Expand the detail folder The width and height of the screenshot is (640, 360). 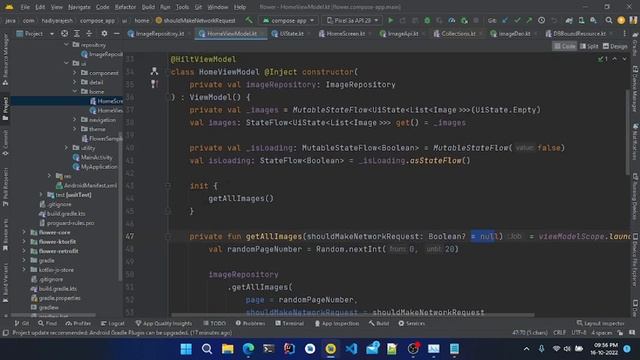(75, 82)
